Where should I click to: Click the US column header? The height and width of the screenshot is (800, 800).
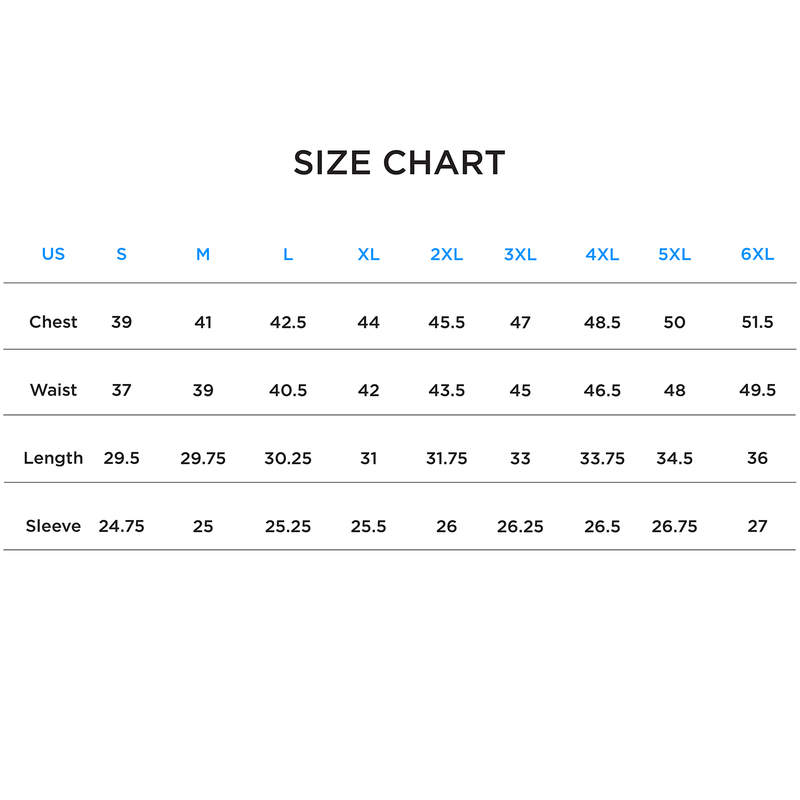pyautogui.click(x=53, y=254)
